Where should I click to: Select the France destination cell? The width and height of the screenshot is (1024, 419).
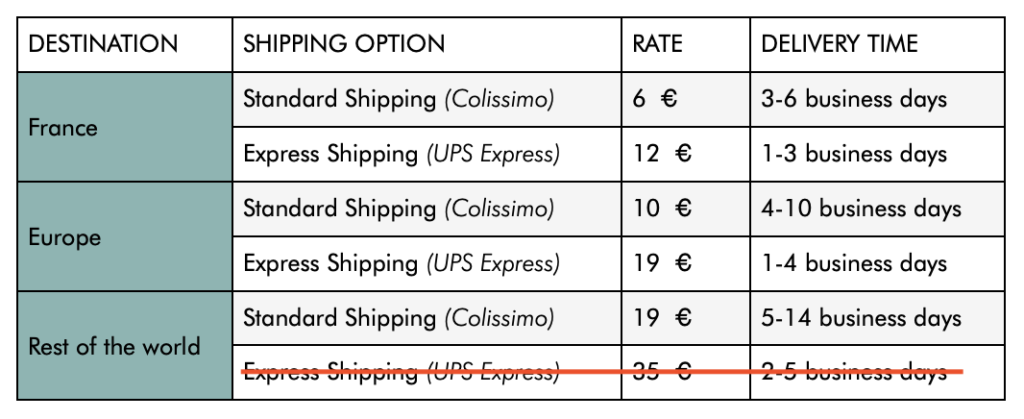click(x=125, y=127)
